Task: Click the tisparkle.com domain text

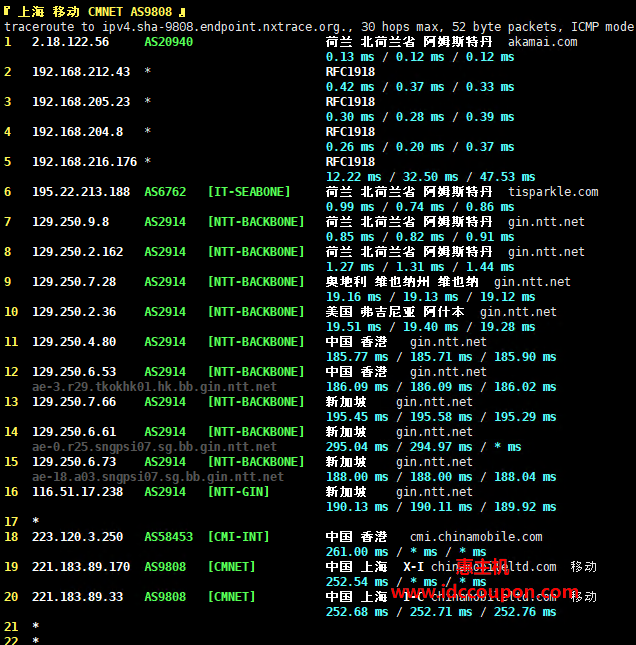Action: [x=553, y=192]
